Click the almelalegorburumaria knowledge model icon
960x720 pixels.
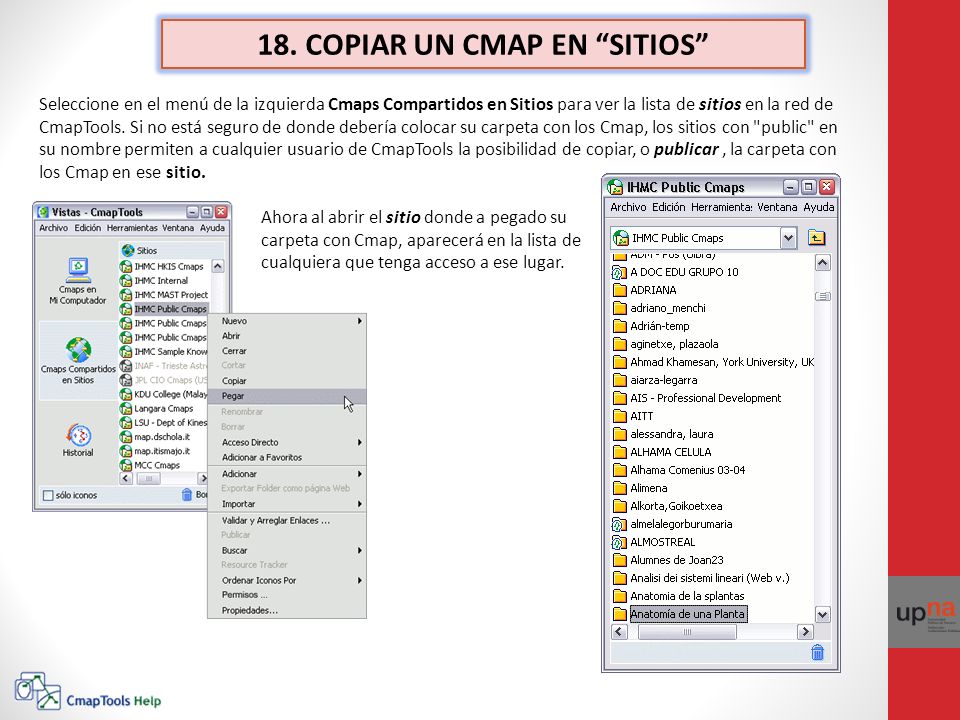[620, 524]
